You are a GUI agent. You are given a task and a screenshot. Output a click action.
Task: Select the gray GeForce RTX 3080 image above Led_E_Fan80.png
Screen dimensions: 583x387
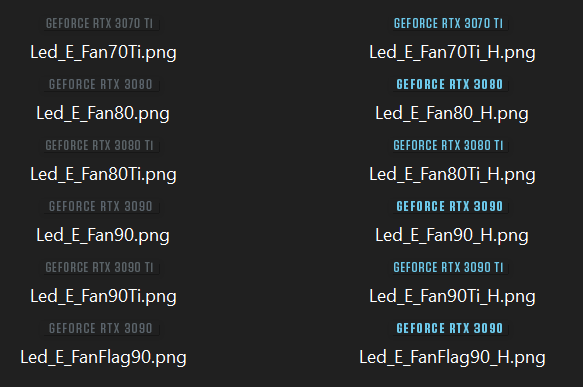100,84
